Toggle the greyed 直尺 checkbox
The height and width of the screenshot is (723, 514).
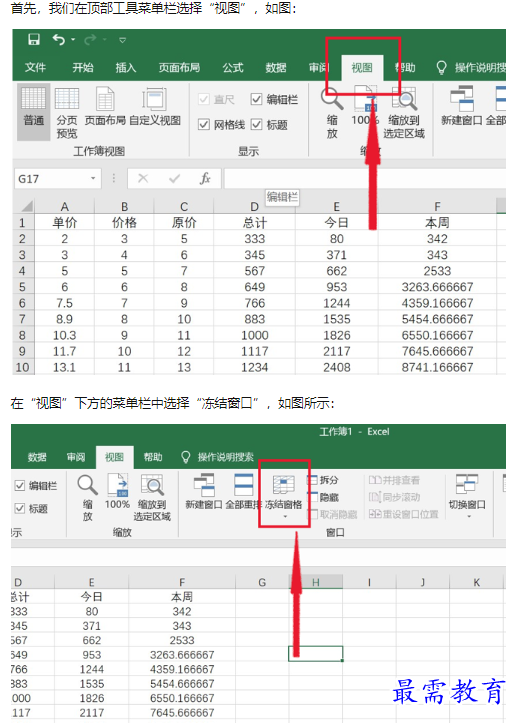pos(204,99)
